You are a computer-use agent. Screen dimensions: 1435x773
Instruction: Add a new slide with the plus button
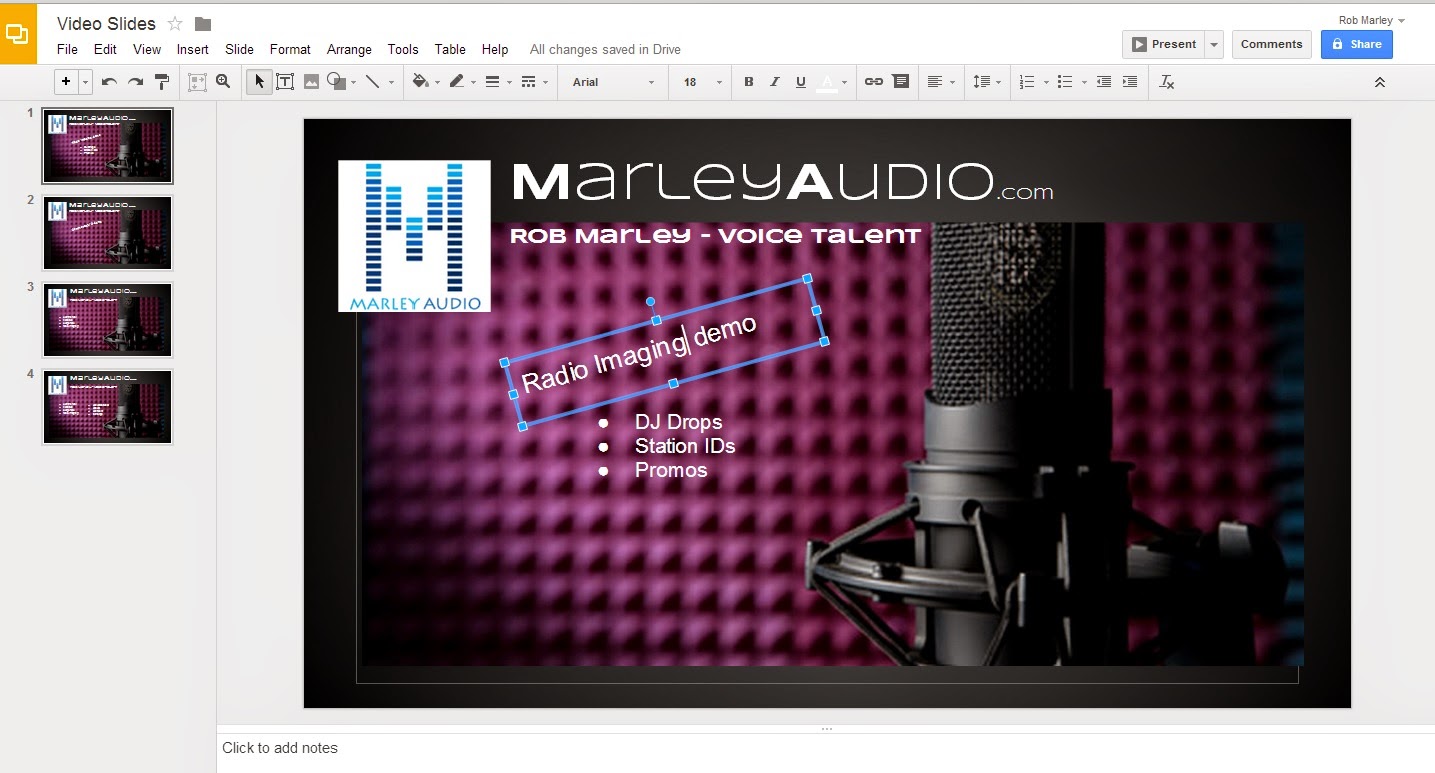point(67,82)
